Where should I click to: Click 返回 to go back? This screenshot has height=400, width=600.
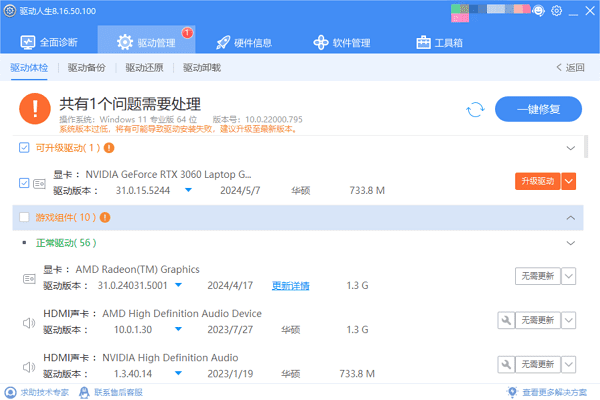click(569, 68)
